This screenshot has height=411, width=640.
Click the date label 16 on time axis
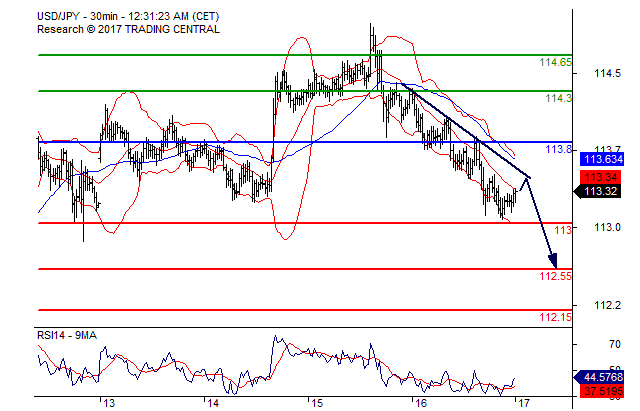click(420, 404)
